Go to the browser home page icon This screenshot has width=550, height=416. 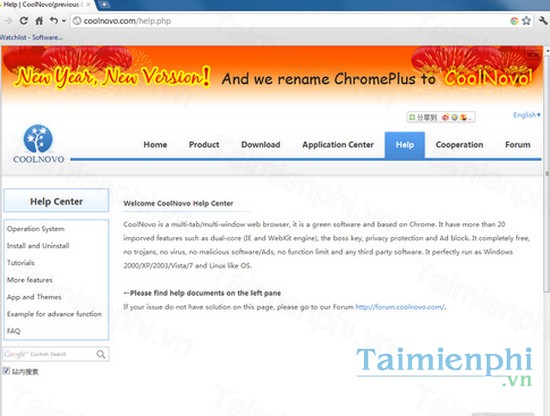pos(39,21)
